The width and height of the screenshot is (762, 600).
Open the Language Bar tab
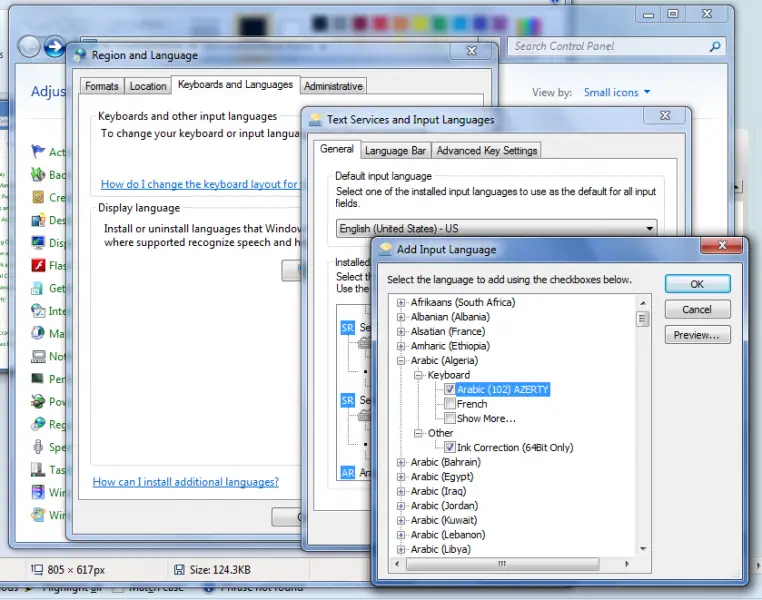(x=395, y=151)
